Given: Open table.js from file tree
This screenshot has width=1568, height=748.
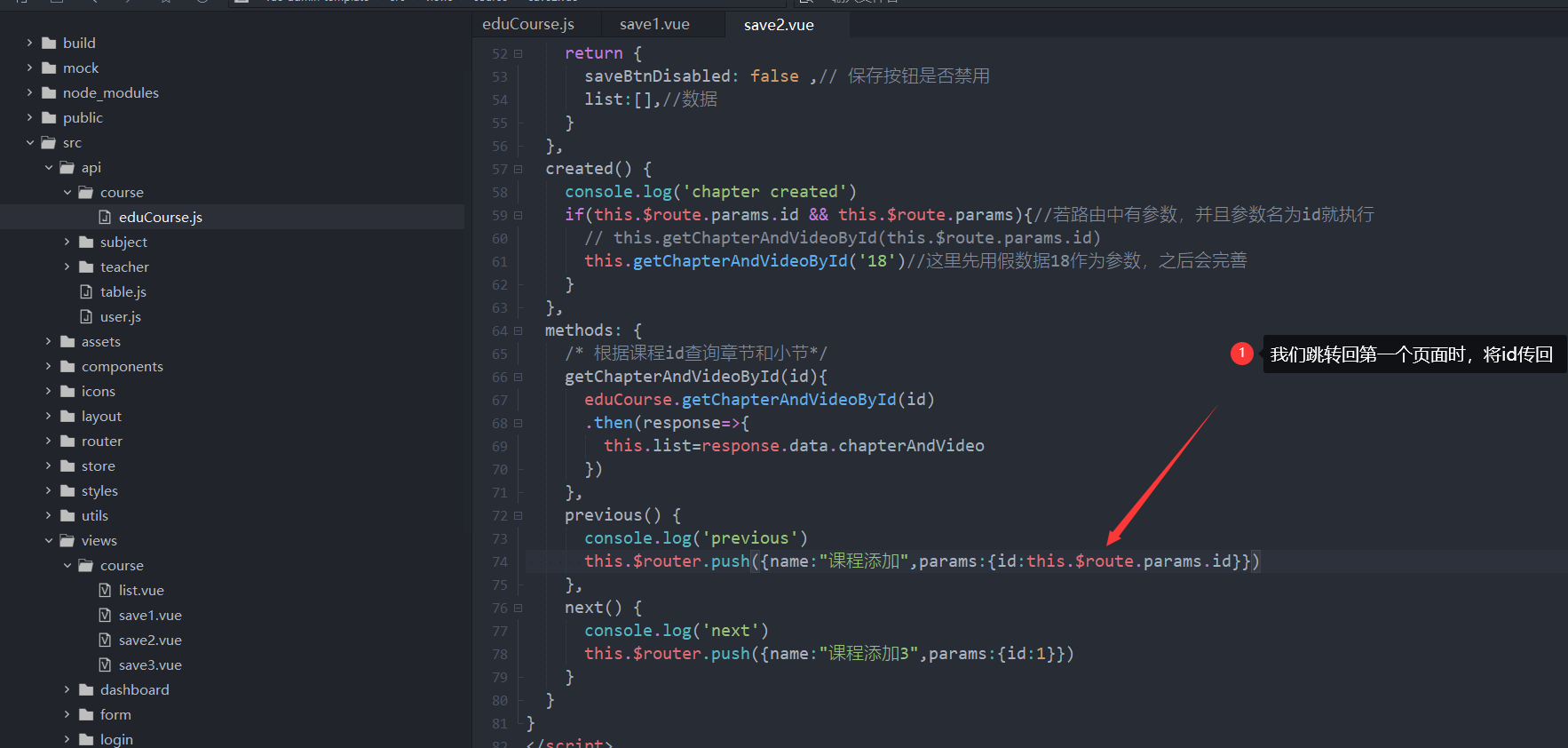Looking at the screenshot, I should [123, 291].
